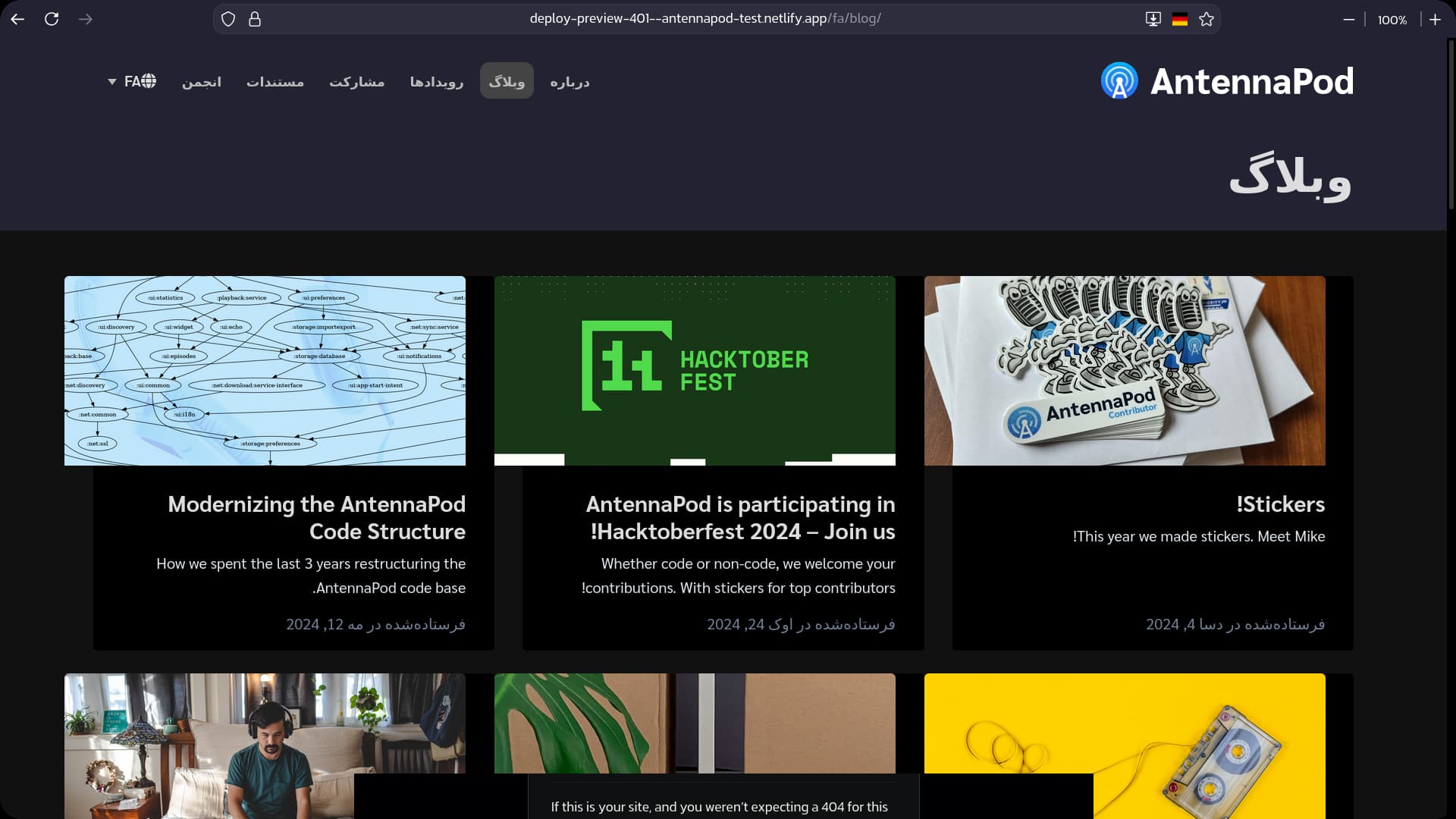Bookmark this page with the star icon
Image resolution: width=1456 pixels, height=819 pixels.
tap(1207, 19)
